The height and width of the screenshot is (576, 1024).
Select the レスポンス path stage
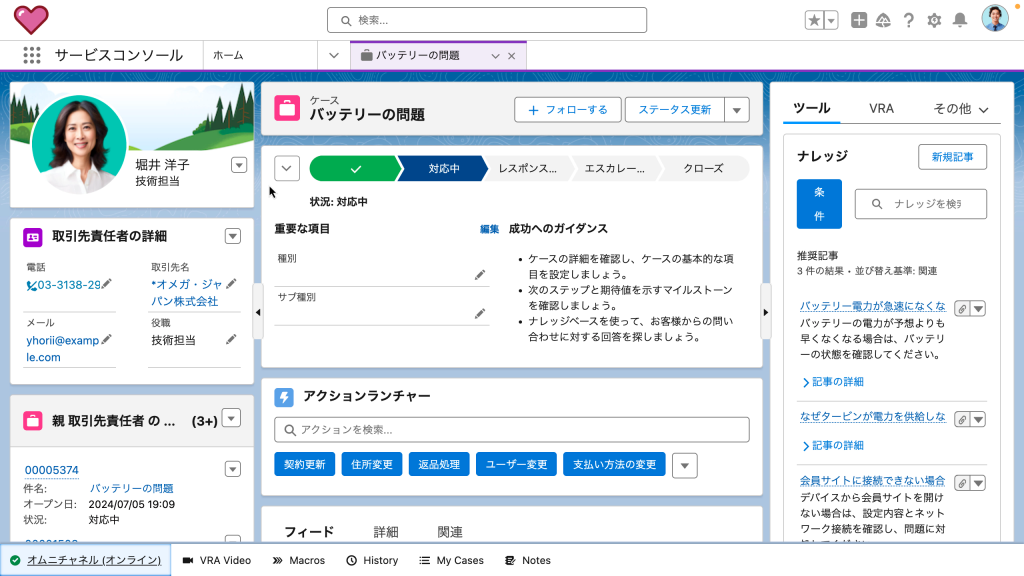(x=528, y=168)
